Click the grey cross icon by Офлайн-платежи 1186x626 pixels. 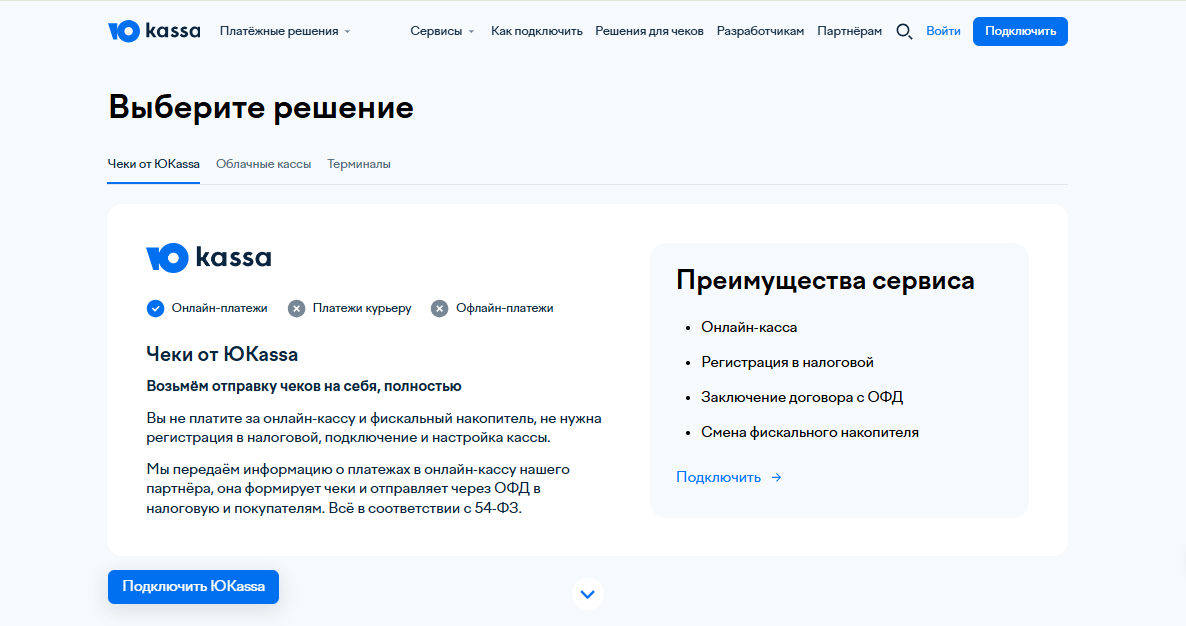pos(439,308)
